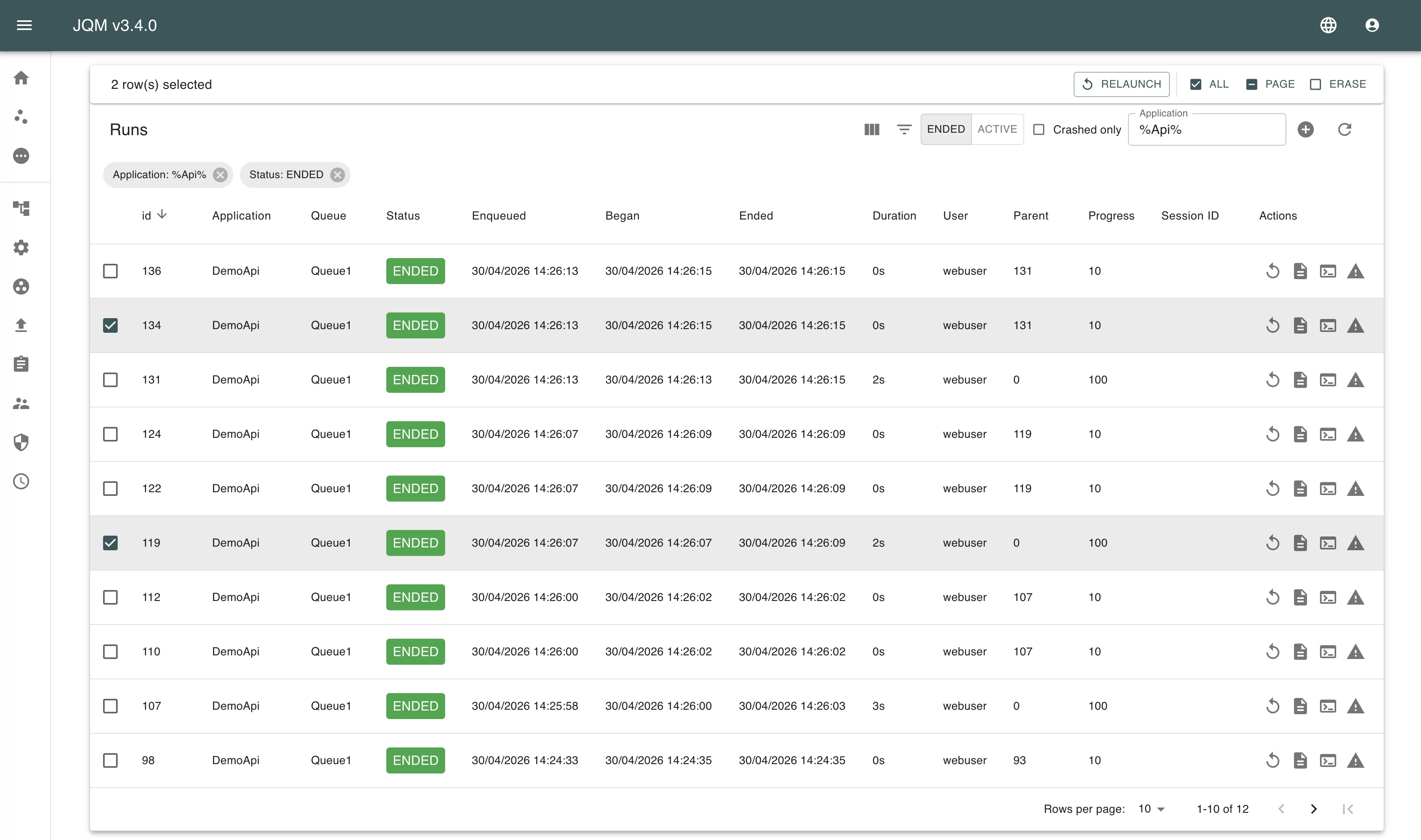Open the tree mappings sidebar icon
1421x840 pixels.
[x=21, y=208]
